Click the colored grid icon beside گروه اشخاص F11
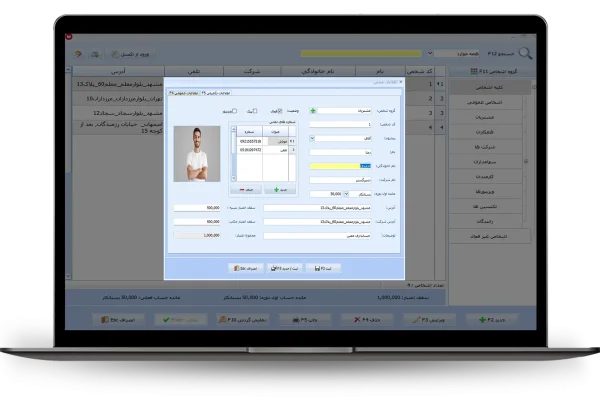The height and width of the screenshot is (400, 600). [474, 71]
